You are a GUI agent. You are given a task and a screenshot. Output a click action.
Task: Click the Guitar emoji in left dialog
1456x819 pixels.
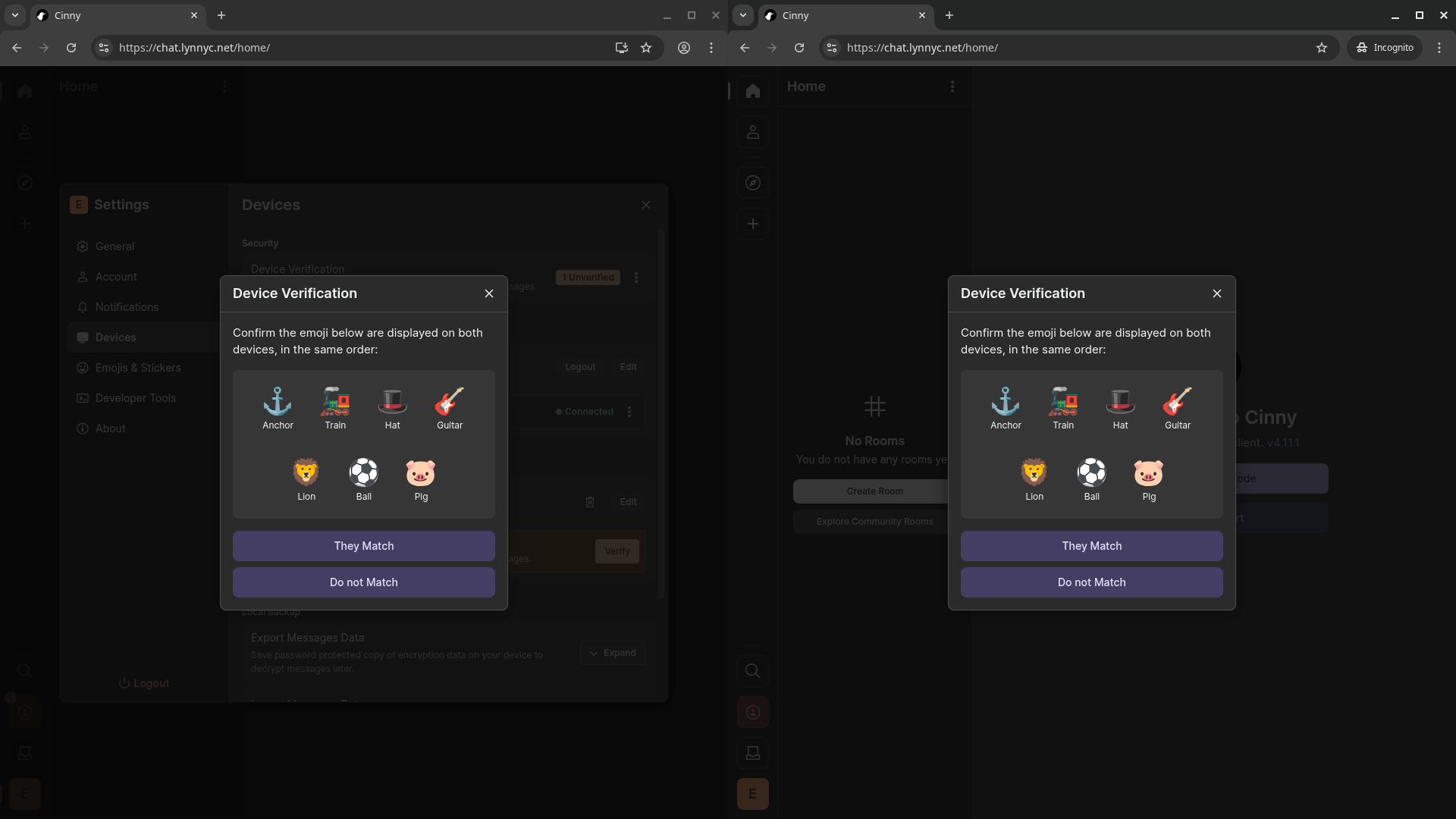[450, 402]
